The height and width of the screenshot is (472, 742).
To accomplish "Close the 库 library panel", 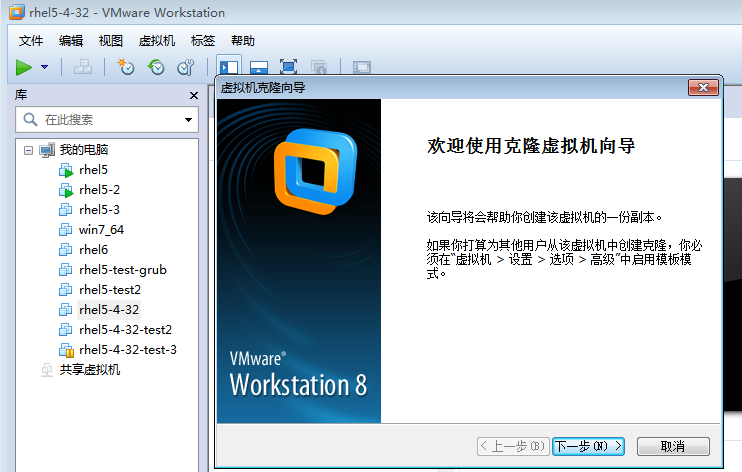I will pyautogui.click(x=194, y=96).
